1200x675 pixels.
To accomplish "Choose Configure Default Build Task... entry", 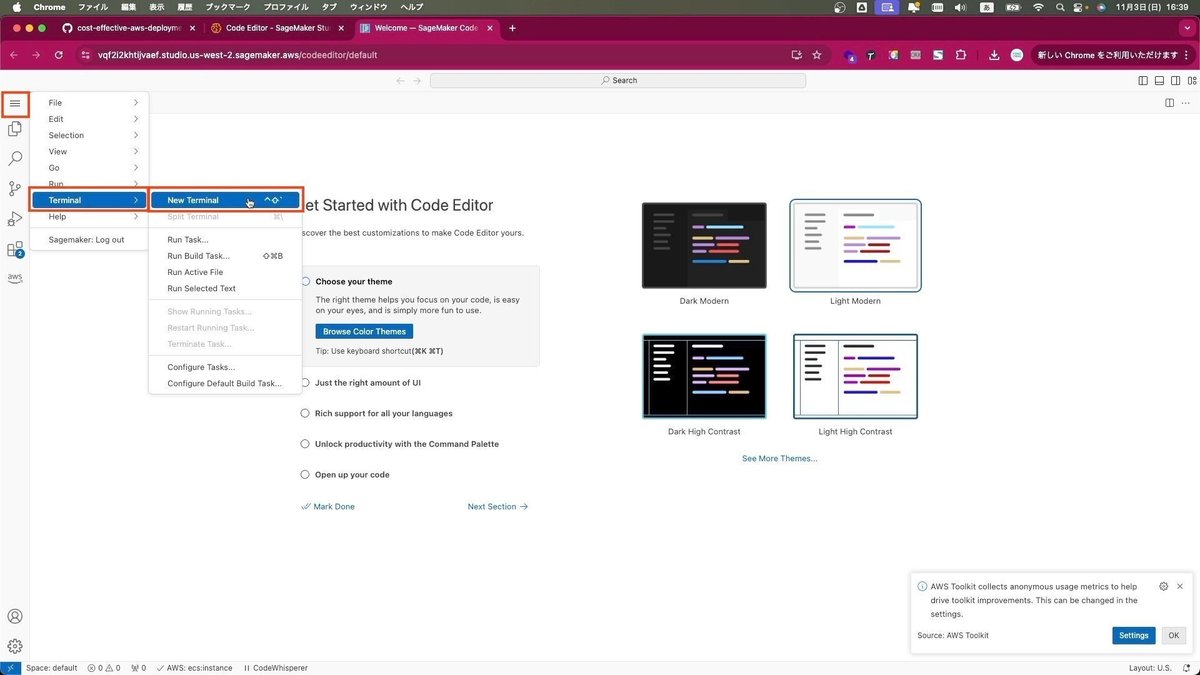I will pyautogui.click(x=225, y=383).
